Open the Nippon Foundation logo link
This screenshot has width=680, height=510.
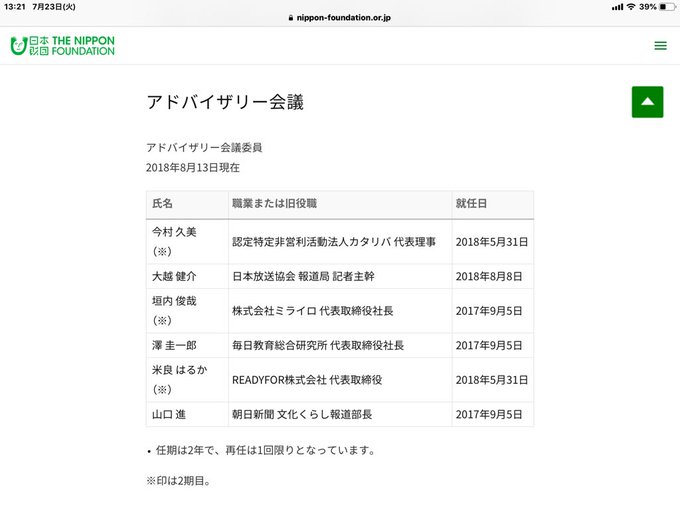tap(63, 46)
